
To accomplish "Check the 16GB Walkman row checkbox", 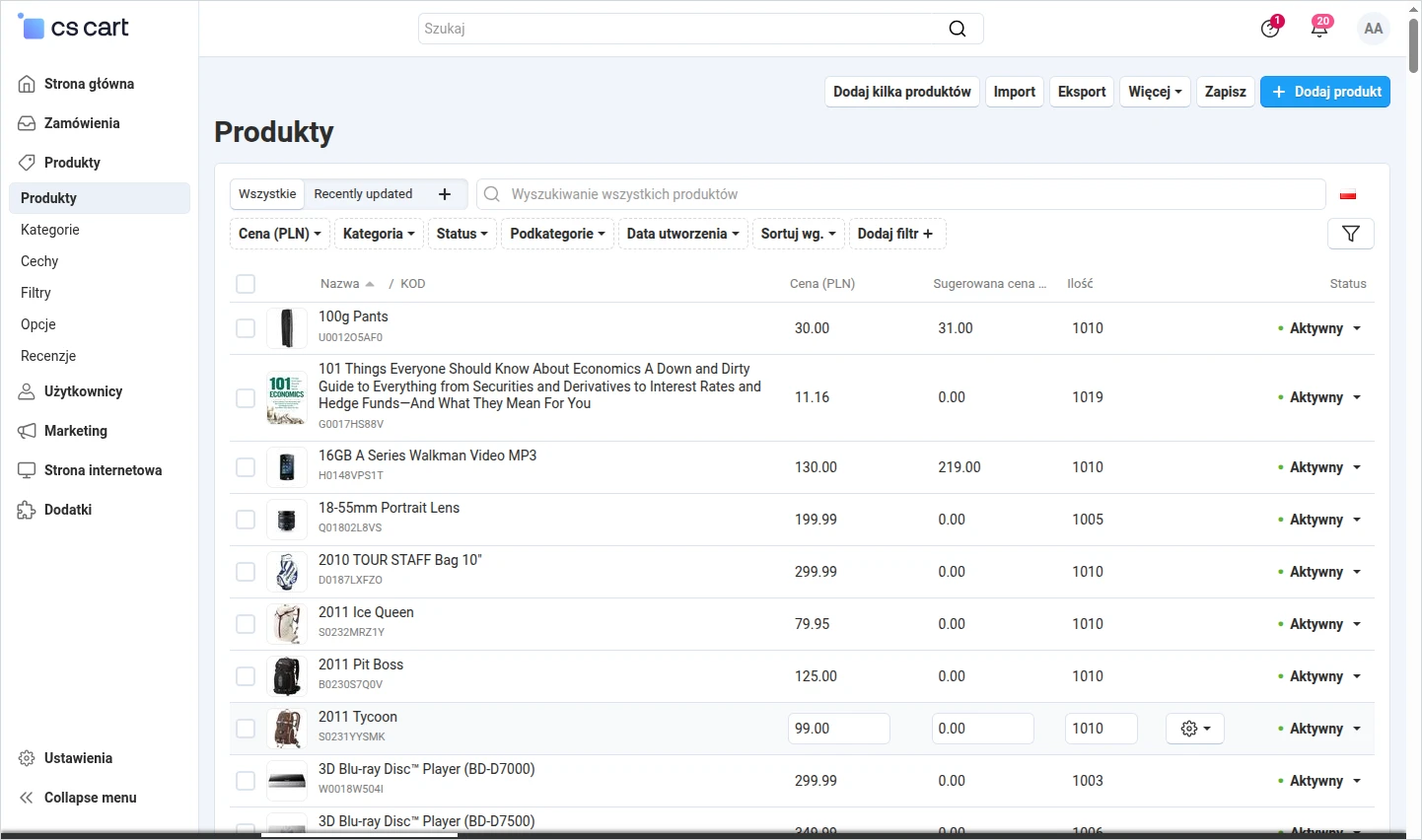I will tap(246, 467).
